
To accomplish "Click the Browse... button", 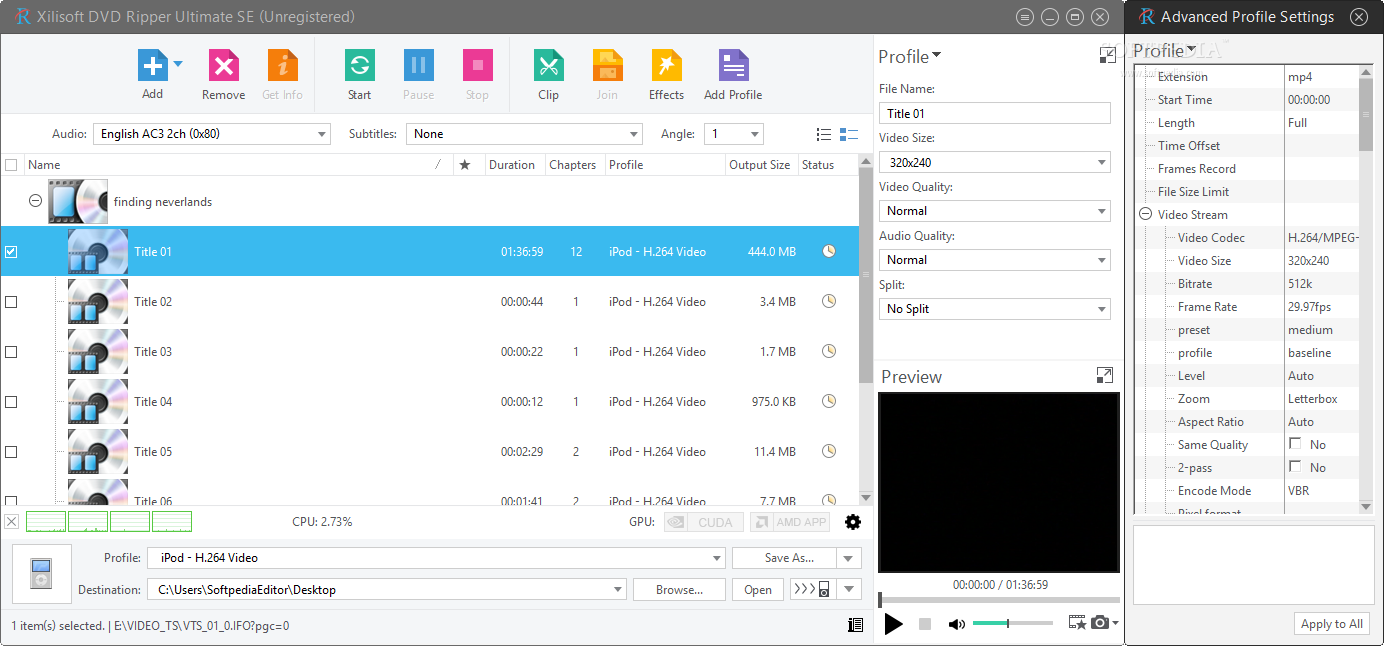I will point(680,589).
